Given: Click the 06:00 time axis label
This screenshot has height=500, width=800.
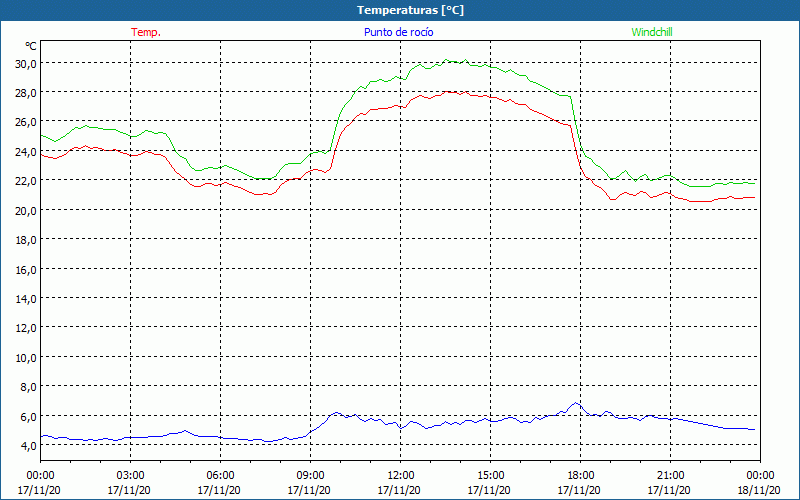Looking at the screenshot, I should click(220, 476).
